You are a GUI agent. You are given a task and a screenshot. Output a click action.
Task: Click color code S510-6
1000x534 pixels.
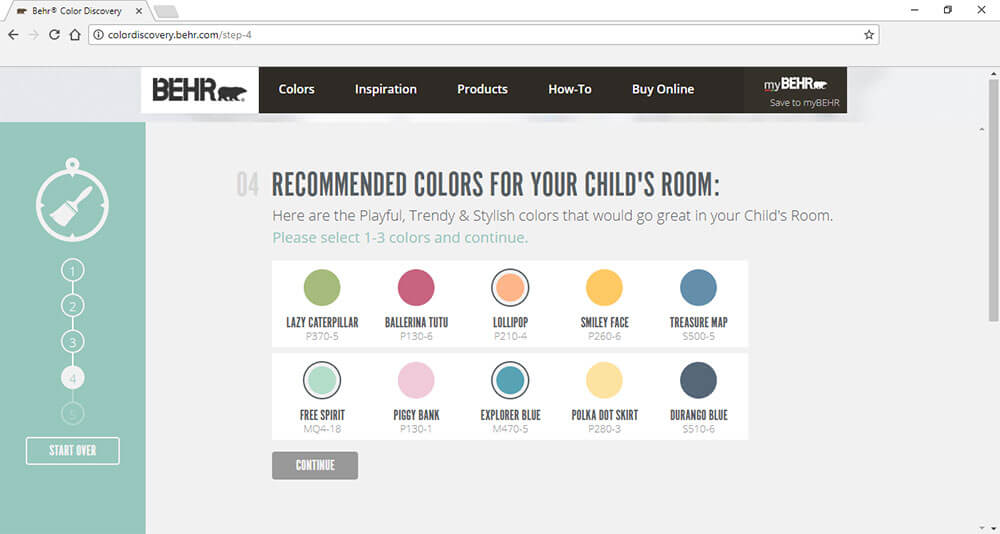(x=698, y=429)
